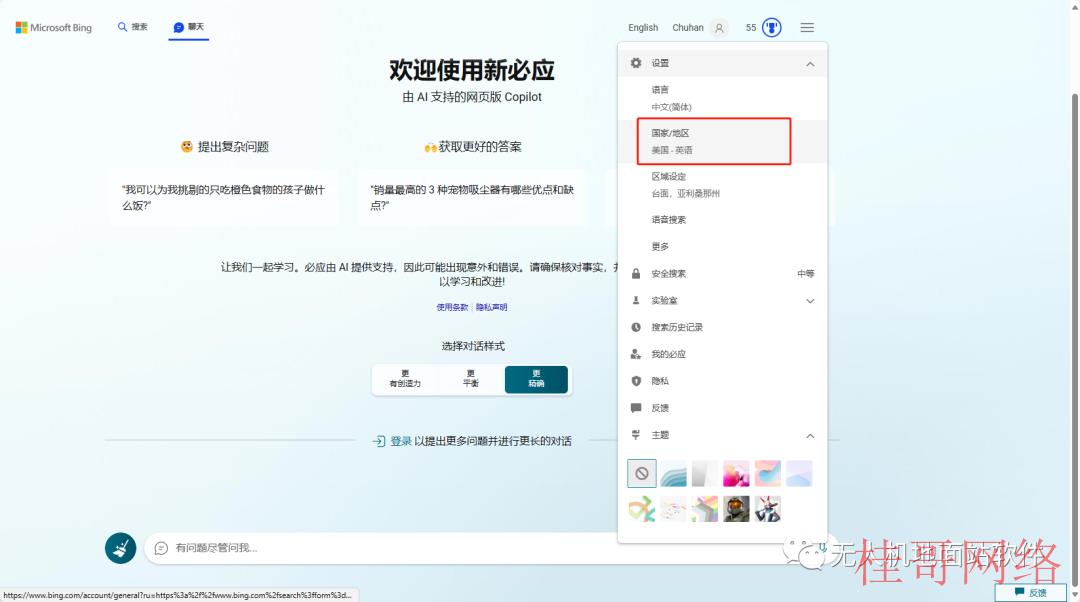Viewport: 1080px width, 602px height.
Task: Open the 国家/地区 美国-英语 setting
Action: point(723,141)
